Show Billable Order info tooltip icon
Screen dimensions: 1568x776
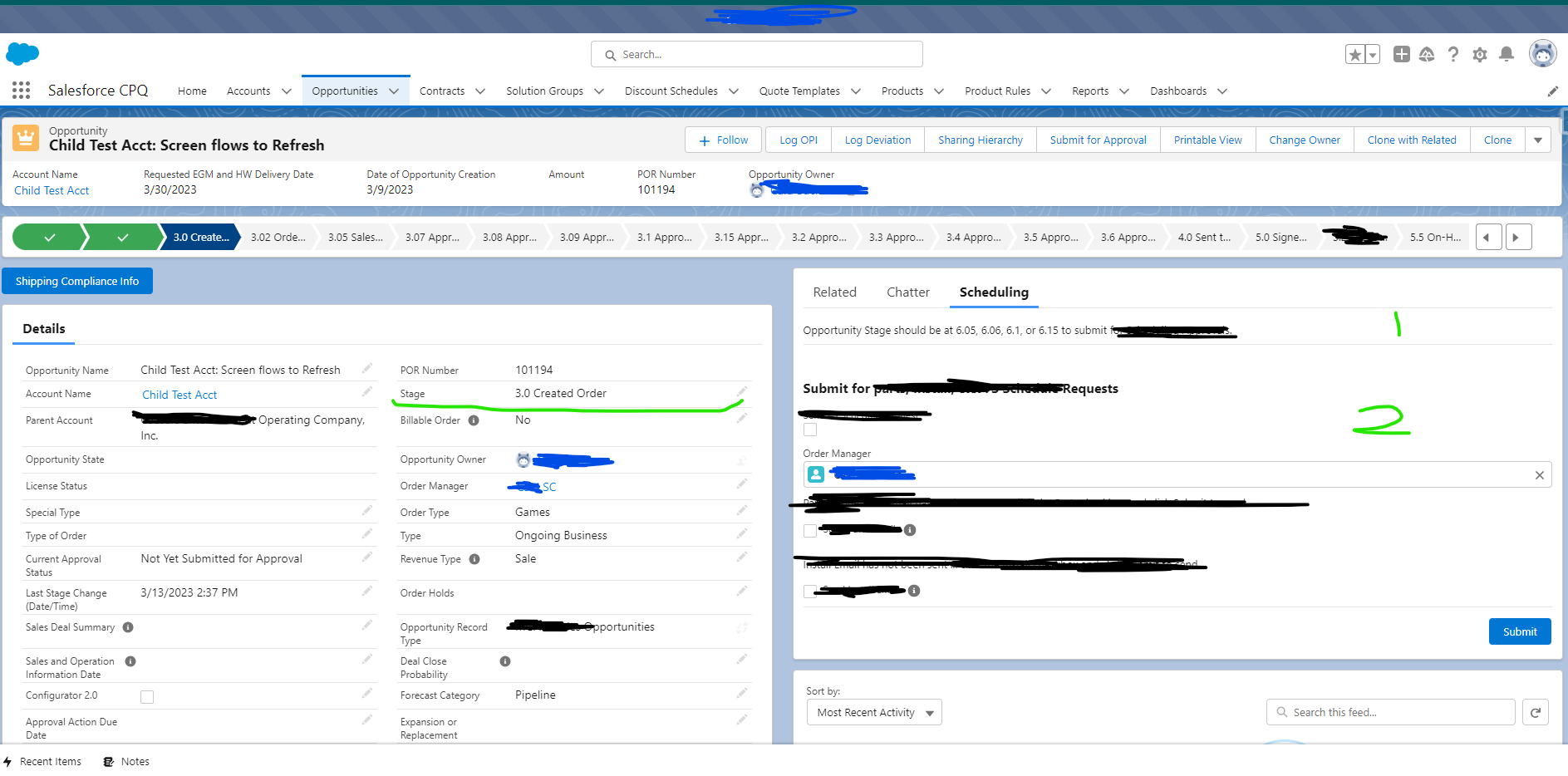click(x=474, y=420)
